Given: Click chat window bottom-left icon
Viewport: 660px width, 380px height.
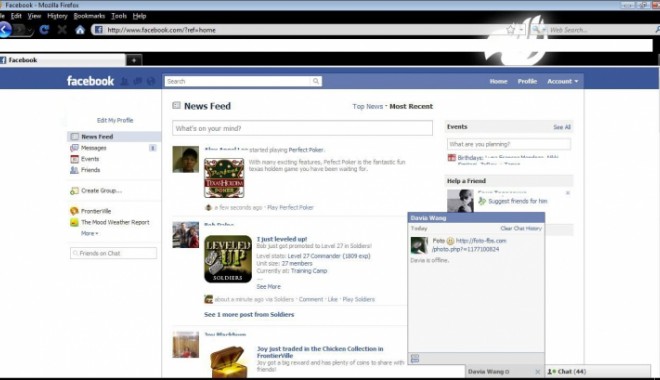Looking at the screenshot, I should tap(415, 358).
